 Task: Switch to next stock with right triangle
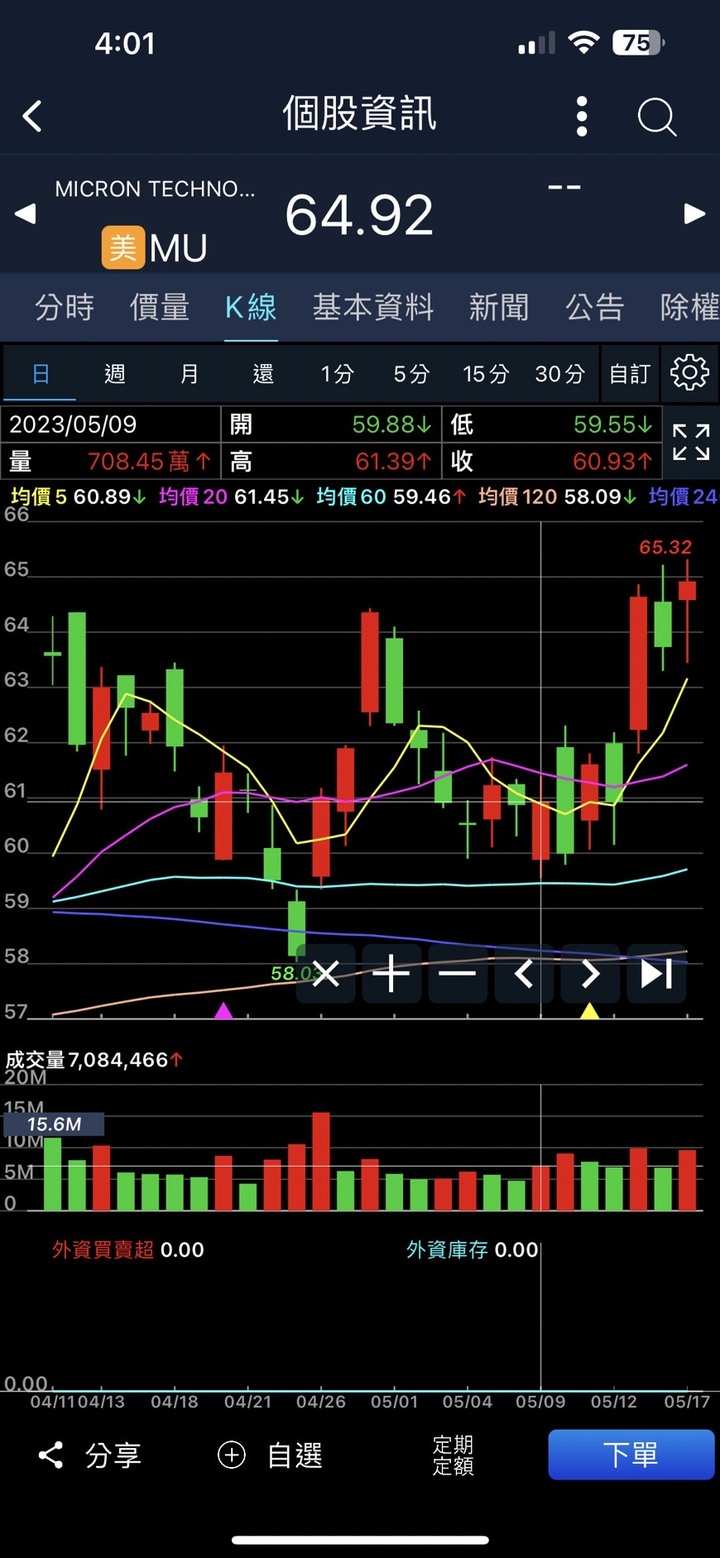pos(694,213)
